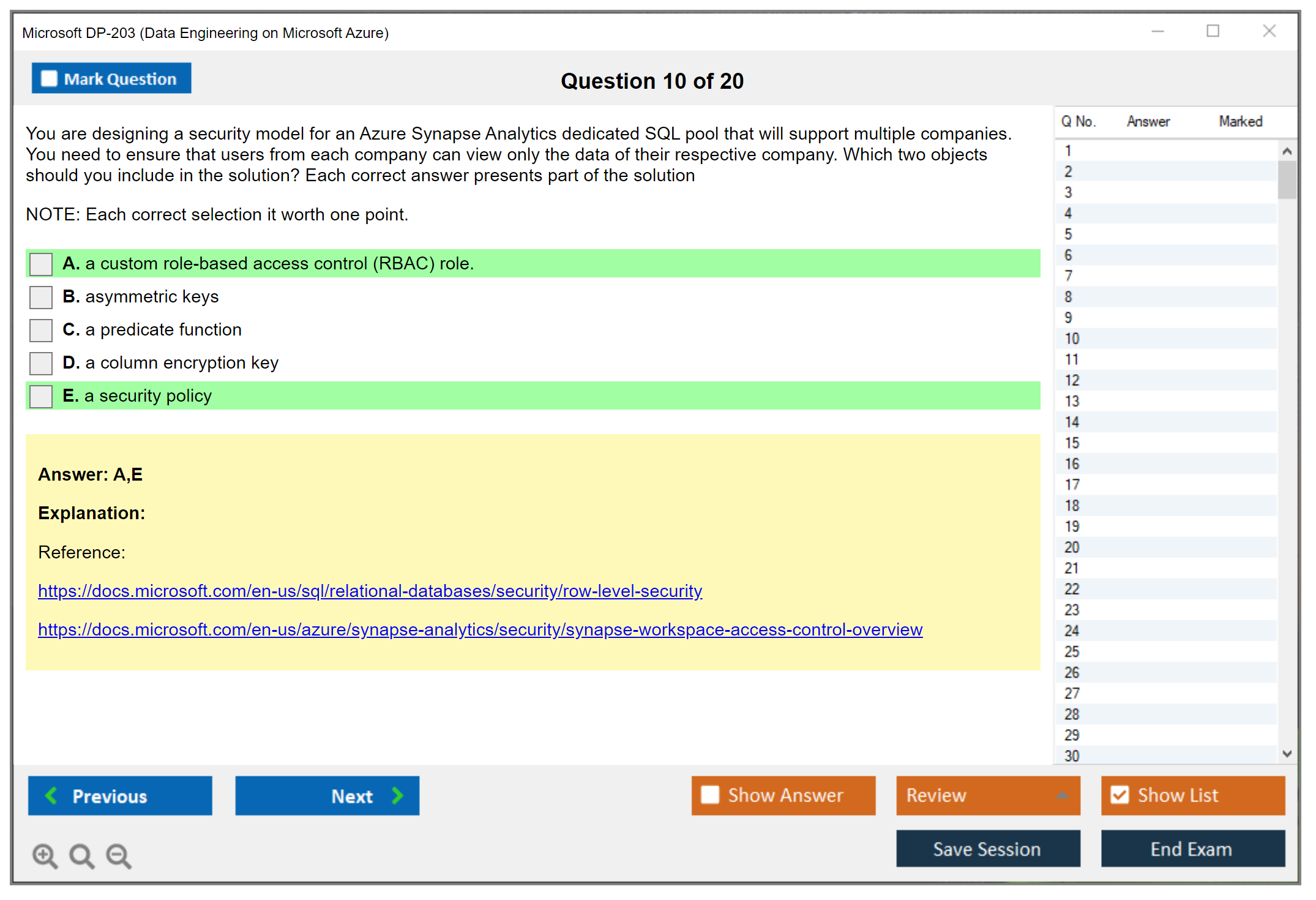Expand the Review dropdown menu
Screen dimensions: 1316x900
(1062, 795)
